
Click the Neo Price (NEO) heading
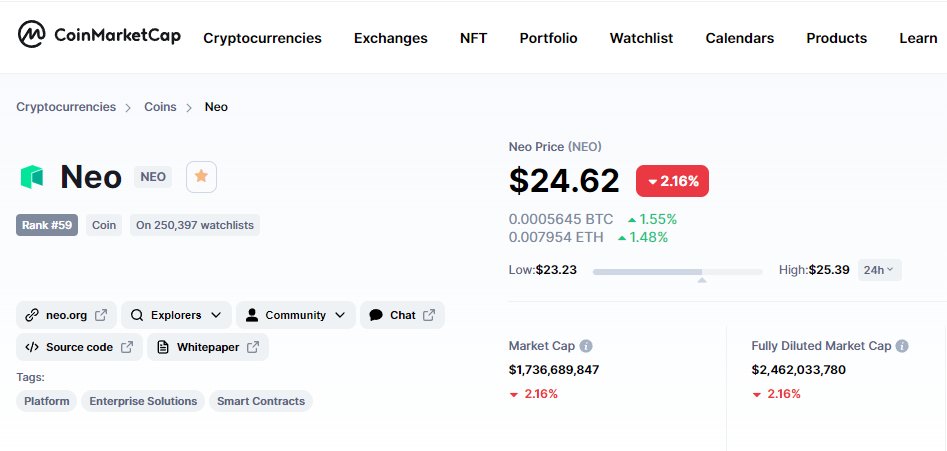pos(555,147)
